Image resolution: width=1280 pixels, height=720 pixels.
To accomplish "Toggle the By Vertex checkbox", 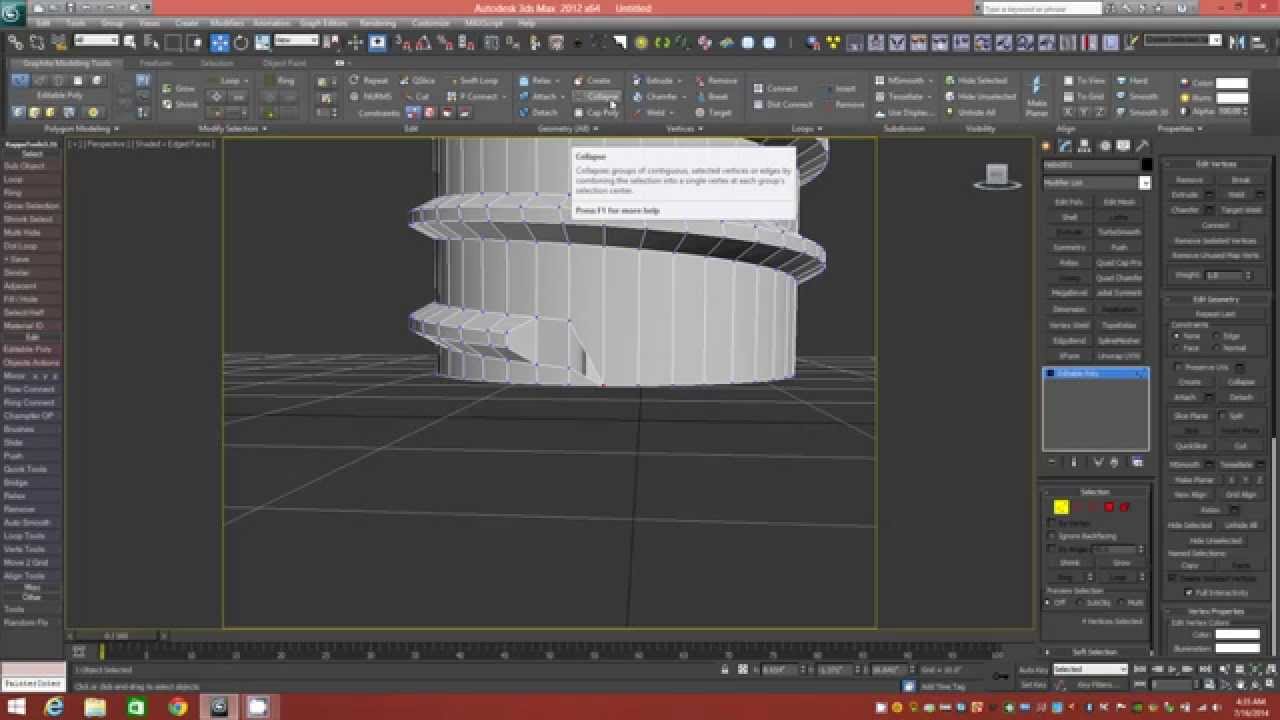I will point(1052,523).
